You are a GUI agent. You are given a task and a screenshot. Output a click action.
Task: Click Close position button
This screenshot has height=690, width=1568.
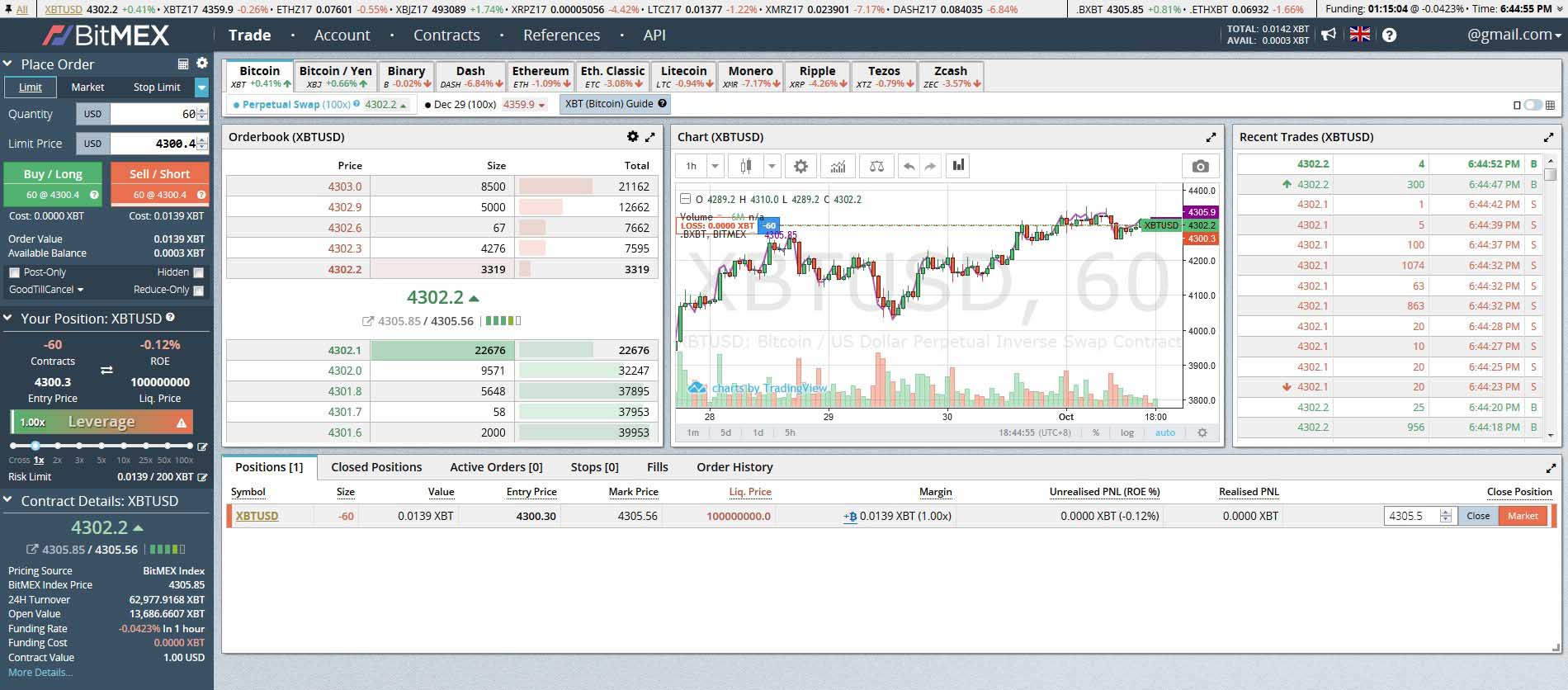tap(1478, 516)
